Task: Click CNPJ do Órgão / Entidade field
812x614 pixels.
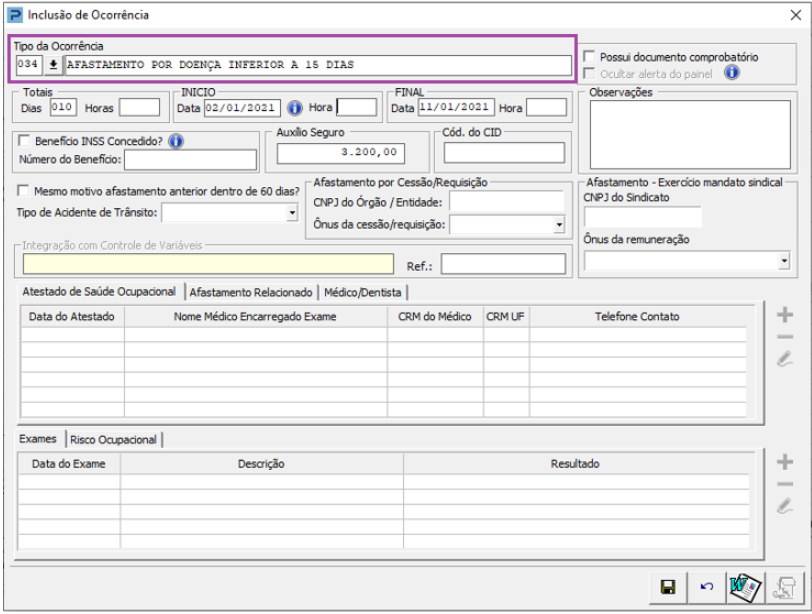Action: tap(506, 202)
